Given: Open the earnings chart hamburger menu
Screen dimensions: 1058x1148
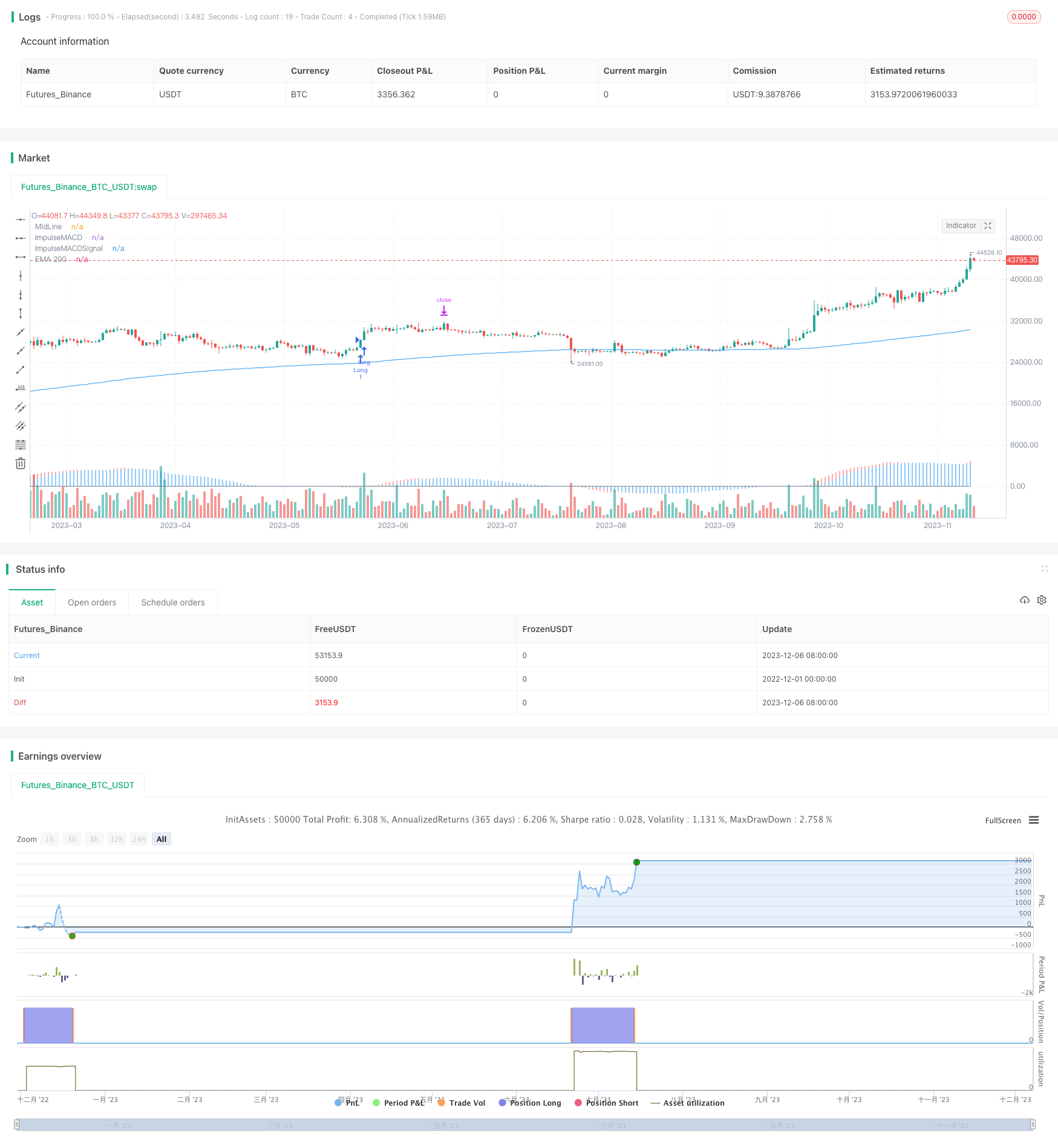Looking at the screenshot, I should [1034, 820].
